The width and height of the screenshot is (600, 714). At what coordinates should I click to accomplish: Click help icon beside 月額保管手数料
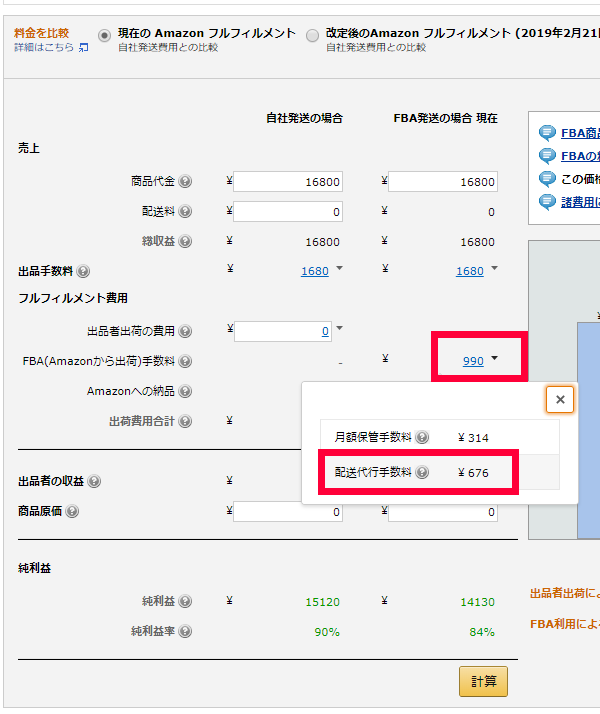[x=422, y=438]
